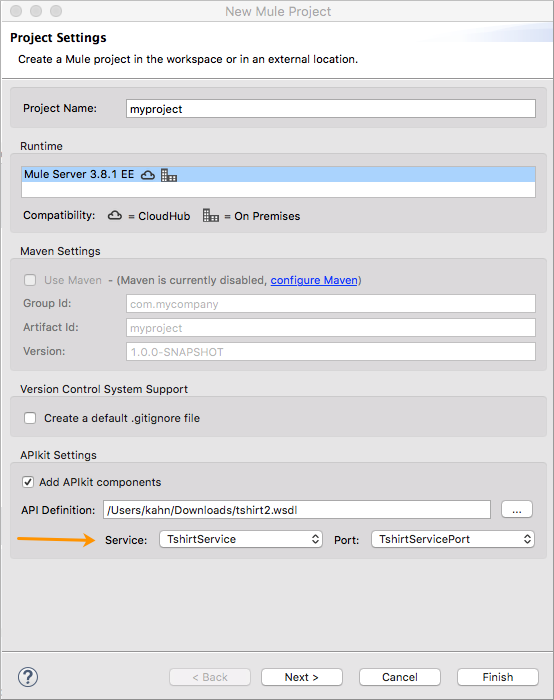554x700 pixels.
Task: Open the Service dropdown showing TshirtService
Action: (x=241, y=539)
